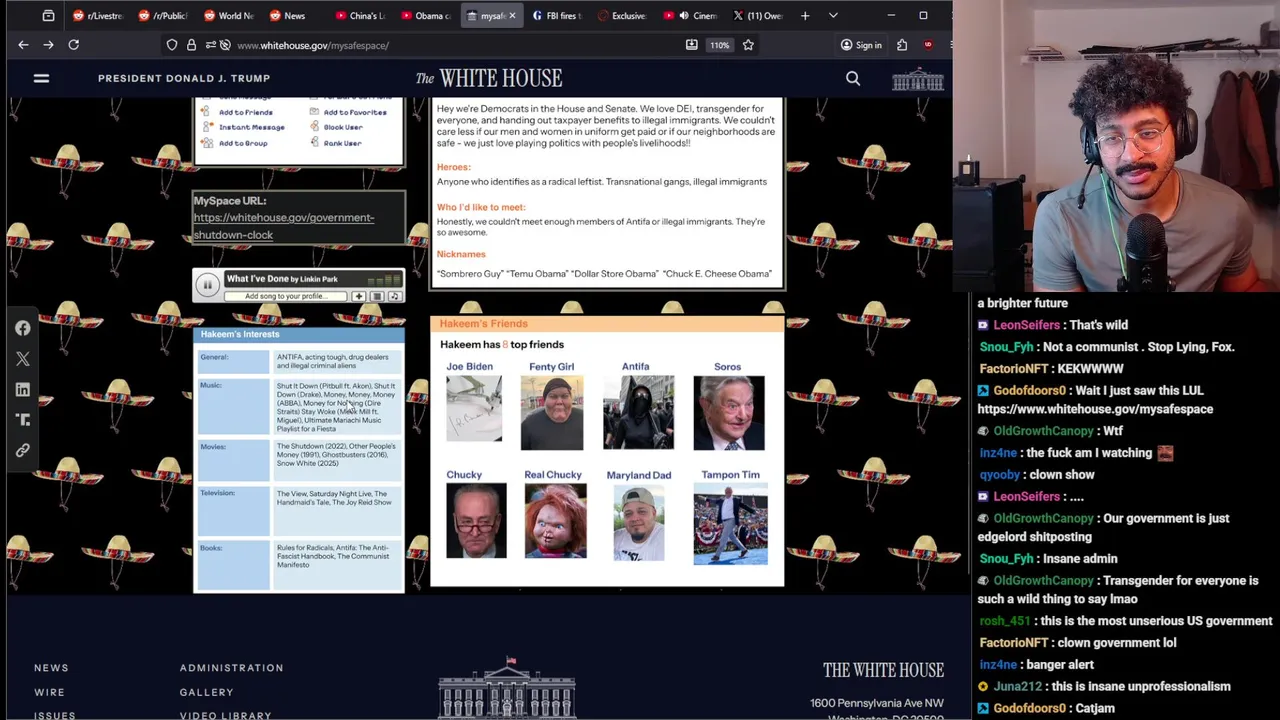1280x720 pixels.
Task: Share page on X sidebar icon
Action: pyautogui.click(x=23, y=358)
